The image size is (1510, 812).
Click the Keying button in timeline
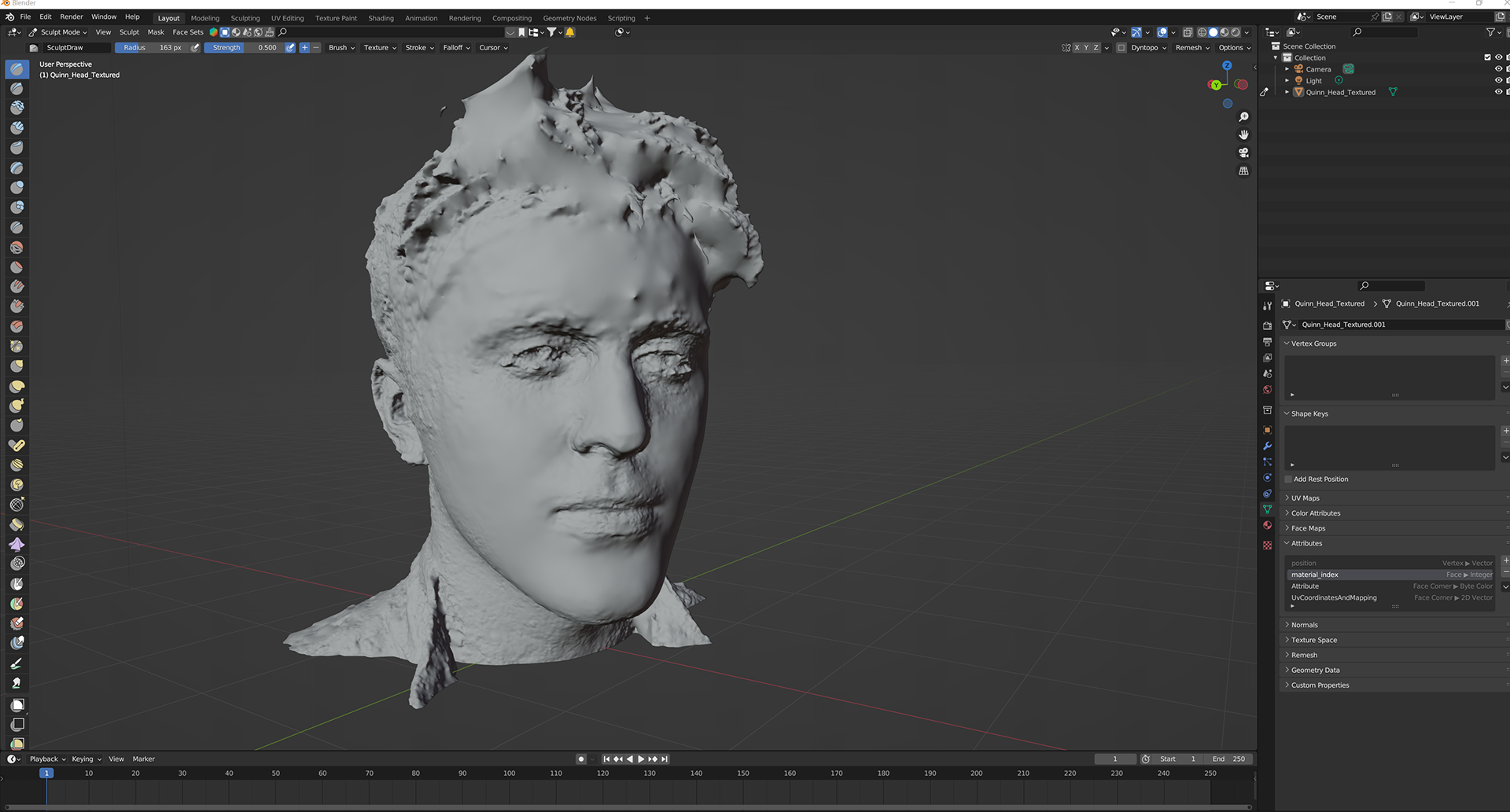coord(87,759)
